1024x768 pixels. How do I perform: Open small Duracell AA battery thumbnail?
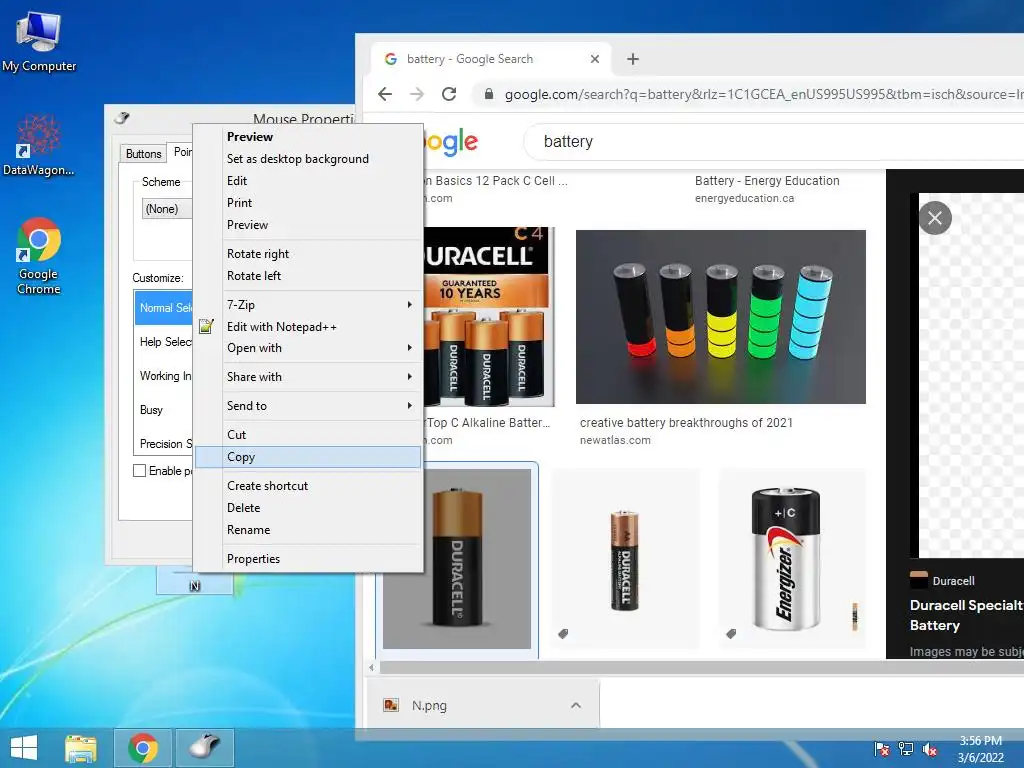click(x=625, y=559)
